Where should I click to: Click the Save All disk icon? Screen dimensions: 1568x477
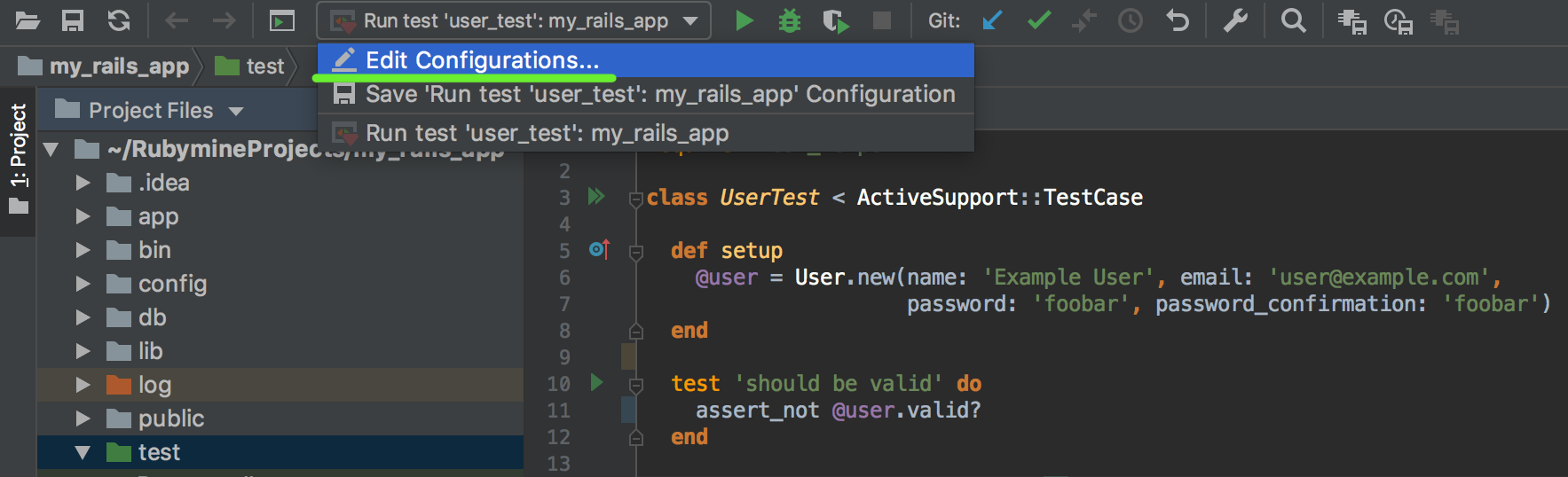point(73,20)
